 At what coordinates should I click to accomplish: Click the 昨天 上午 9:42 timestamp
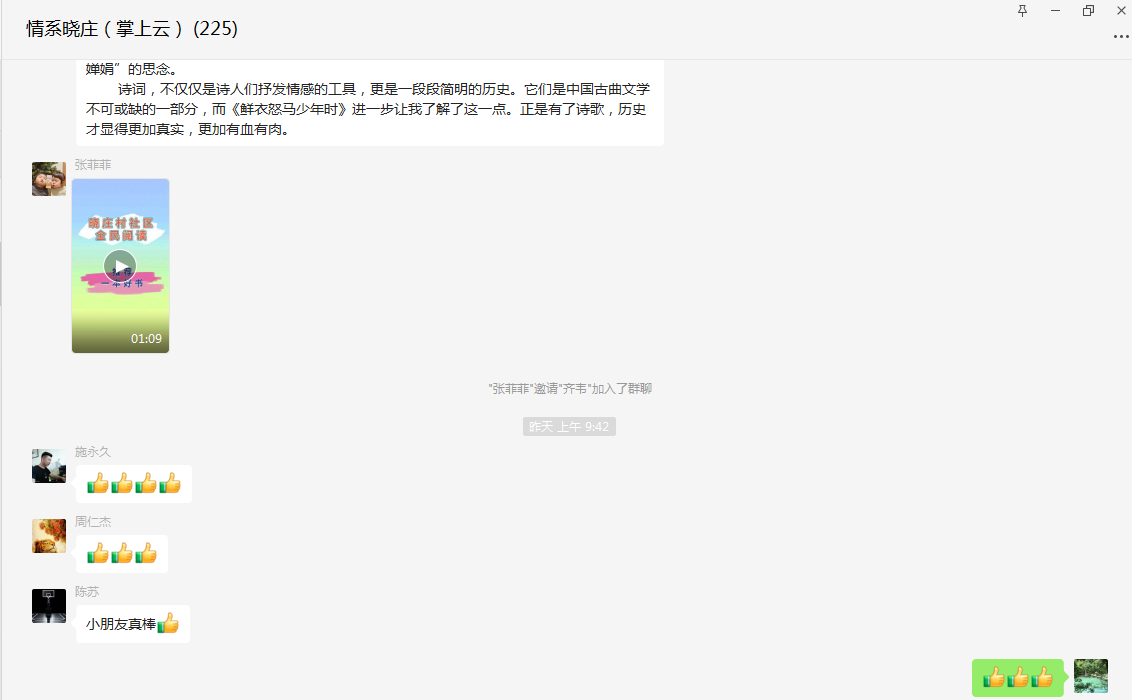pos(569,427)
